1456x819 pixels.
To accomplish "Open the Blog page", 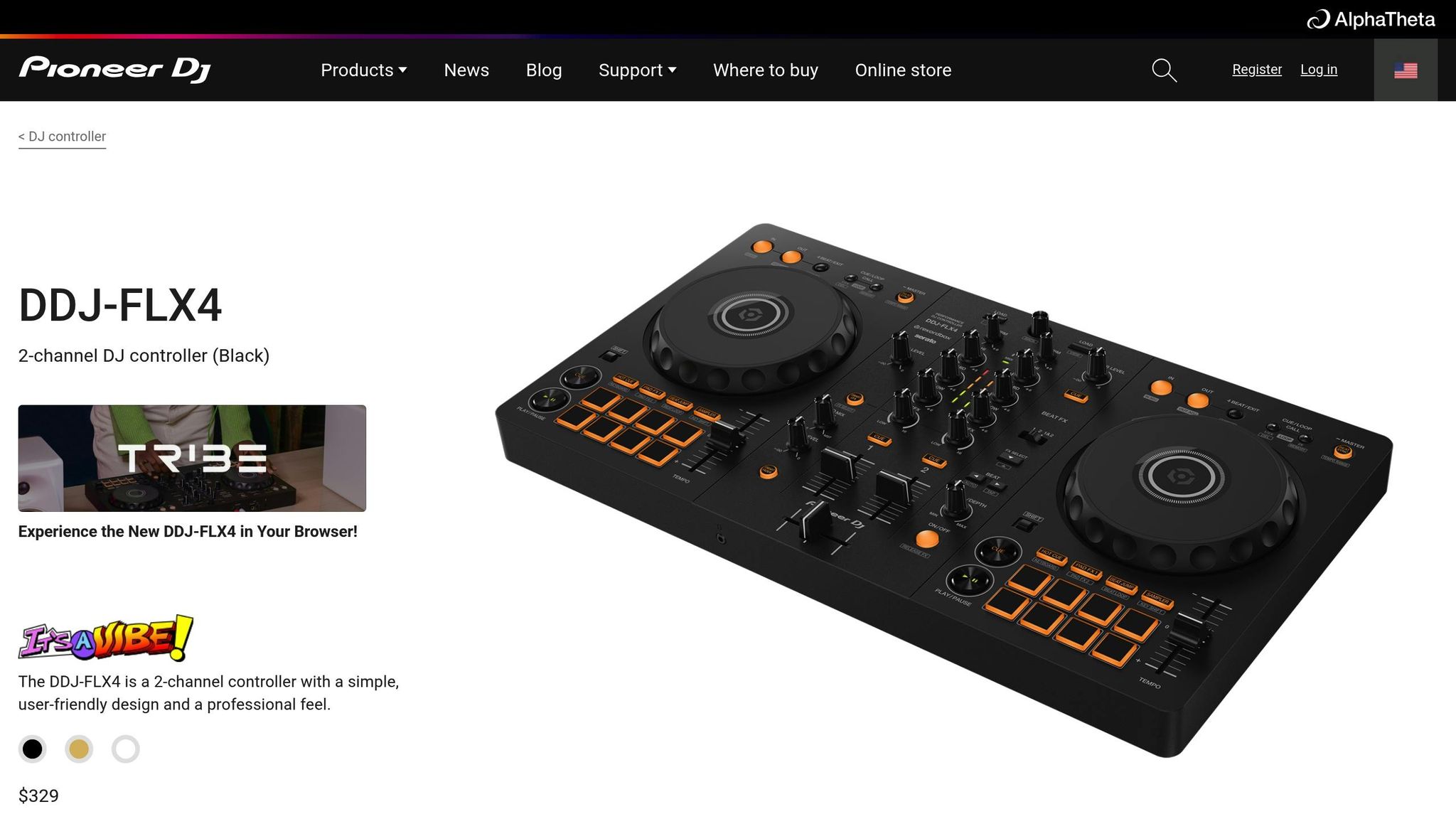I will tap(543, 70).
